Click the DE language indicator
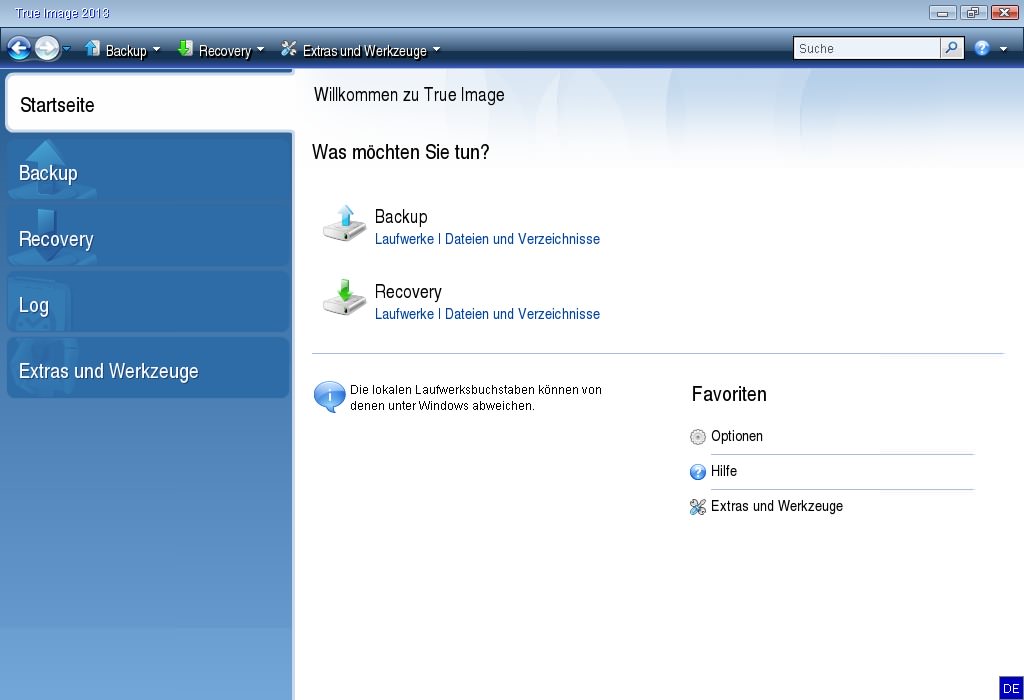 [x=1011, y=688]
